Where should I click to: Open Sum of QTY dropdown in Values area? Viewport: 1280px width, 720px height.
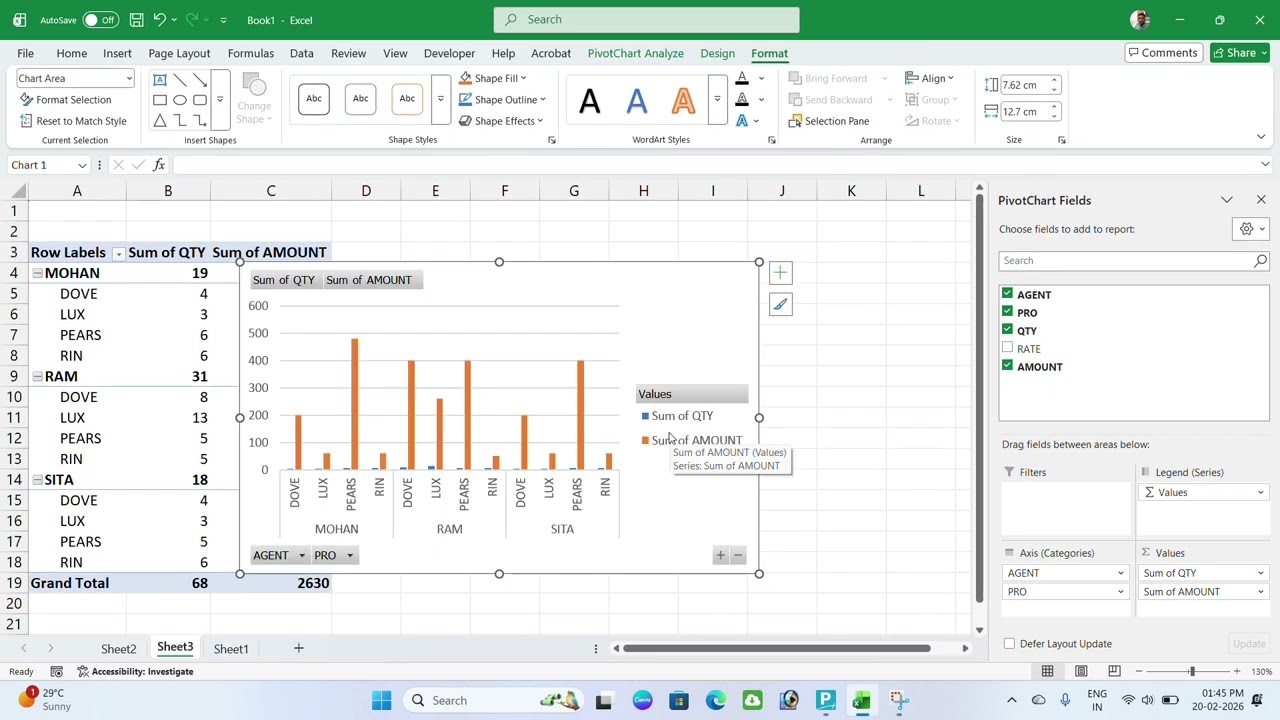point(1260,573)
